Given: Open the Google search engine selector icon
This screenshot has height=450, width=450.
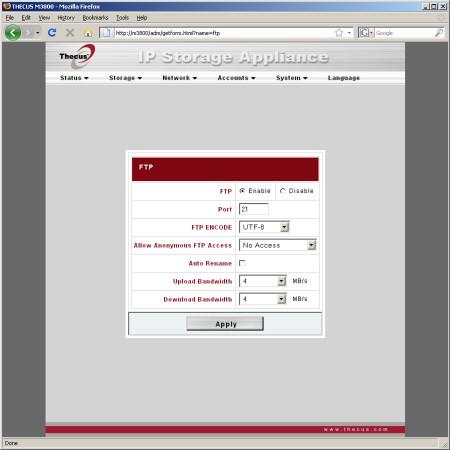Looking at the screenshot, I should 366,33.
